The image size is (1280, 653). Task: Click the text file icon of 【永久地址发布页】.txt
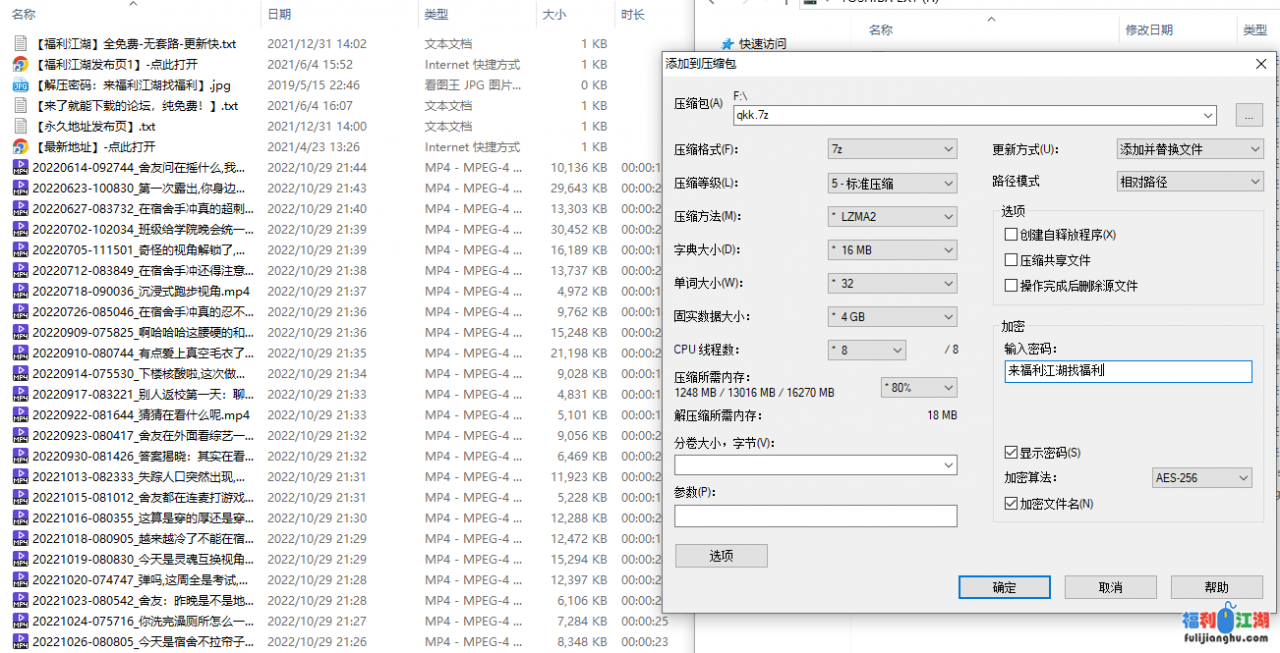(20, 127)
